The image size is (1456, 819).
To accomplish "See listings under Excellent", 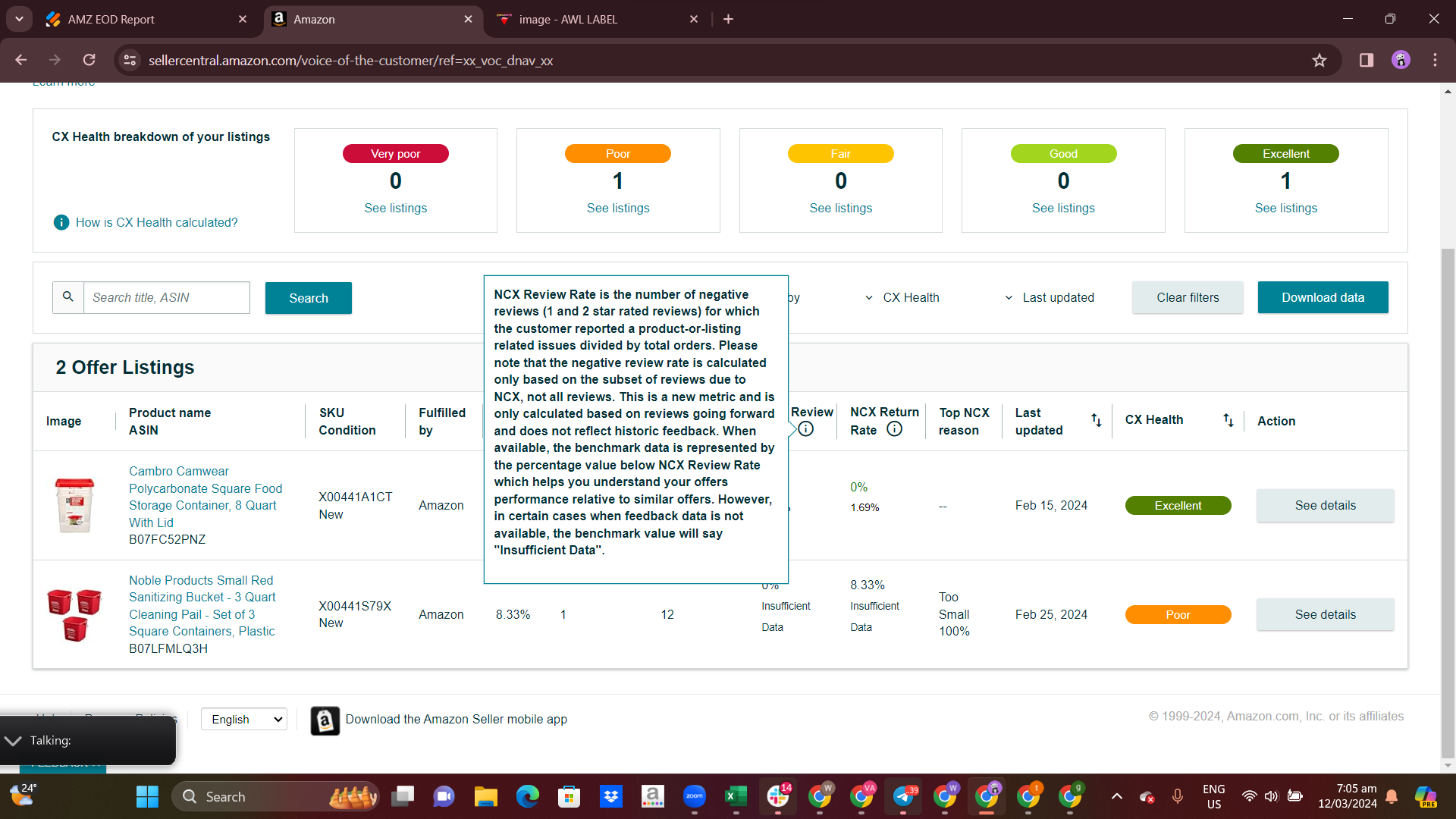I will pyautogui.click(x=1286, y=208).
